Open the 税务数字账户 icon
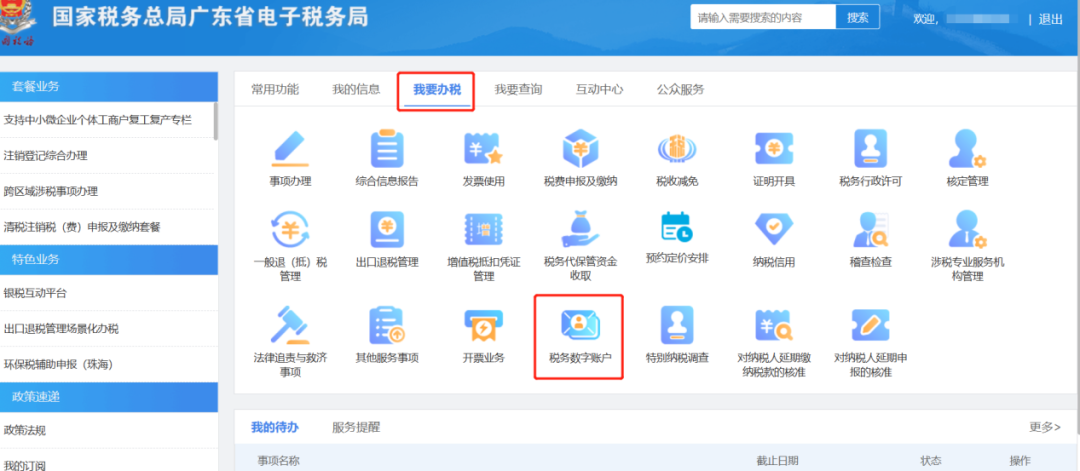Screen dimensions: 1080x471 tap(580, 325)
